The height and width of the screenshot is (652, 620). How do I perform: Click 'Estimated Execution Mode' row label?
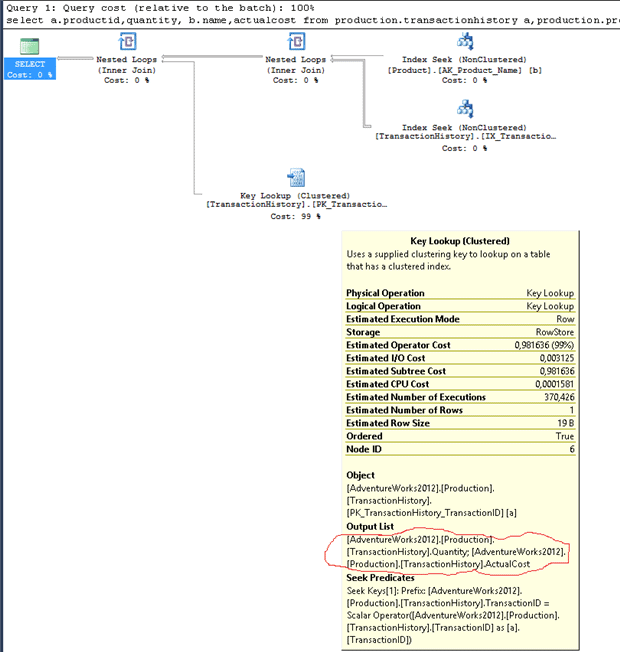coord(403,319)
